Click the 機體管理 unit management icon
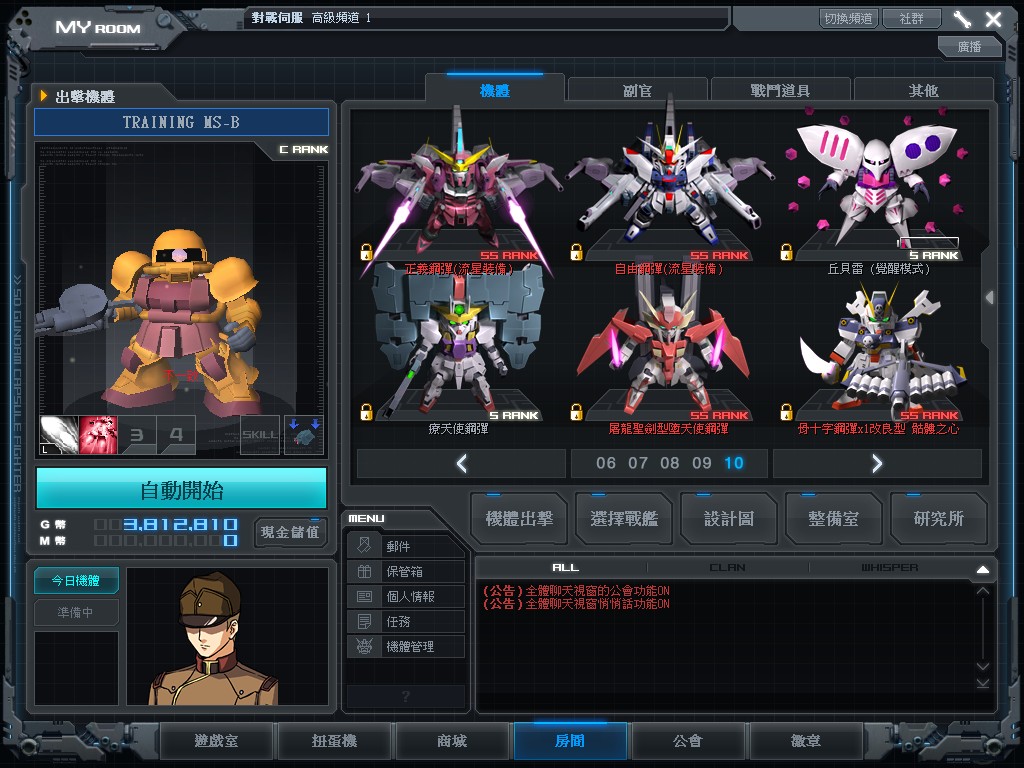 (364, 647)
